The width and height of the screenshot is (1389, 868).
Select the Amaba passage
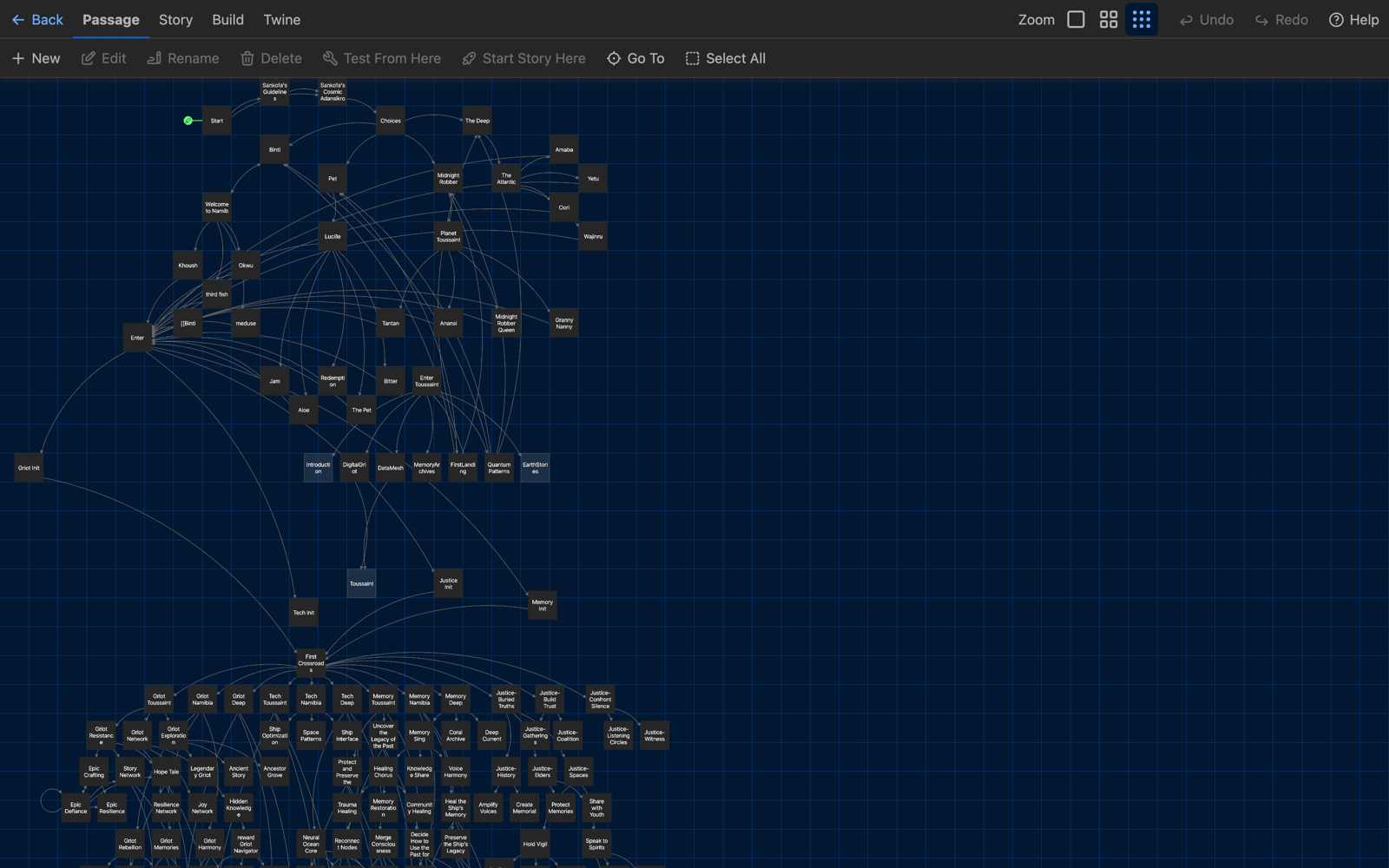pyautogui.click(x=564, y=149)
